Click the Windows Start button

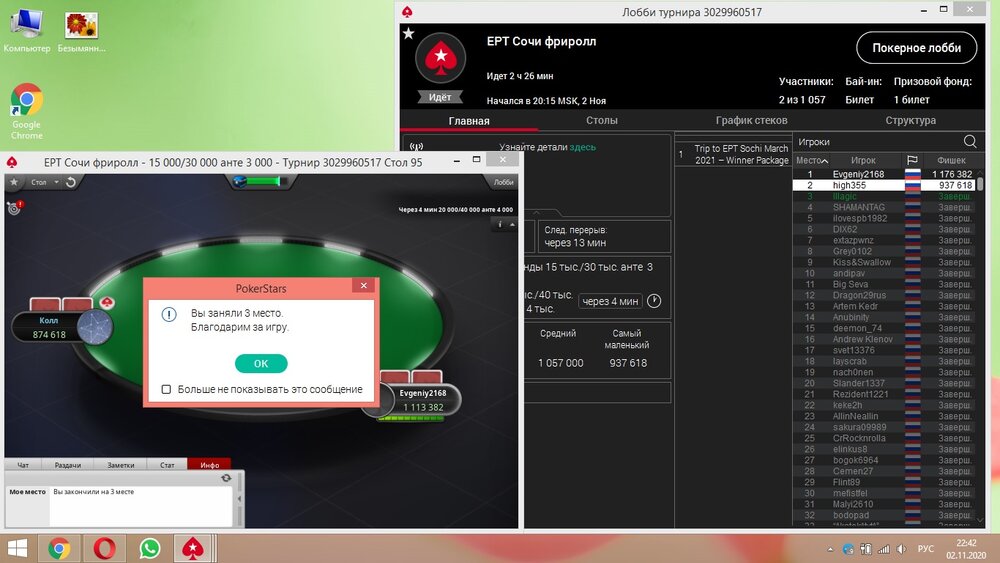(x=18, y=548)
